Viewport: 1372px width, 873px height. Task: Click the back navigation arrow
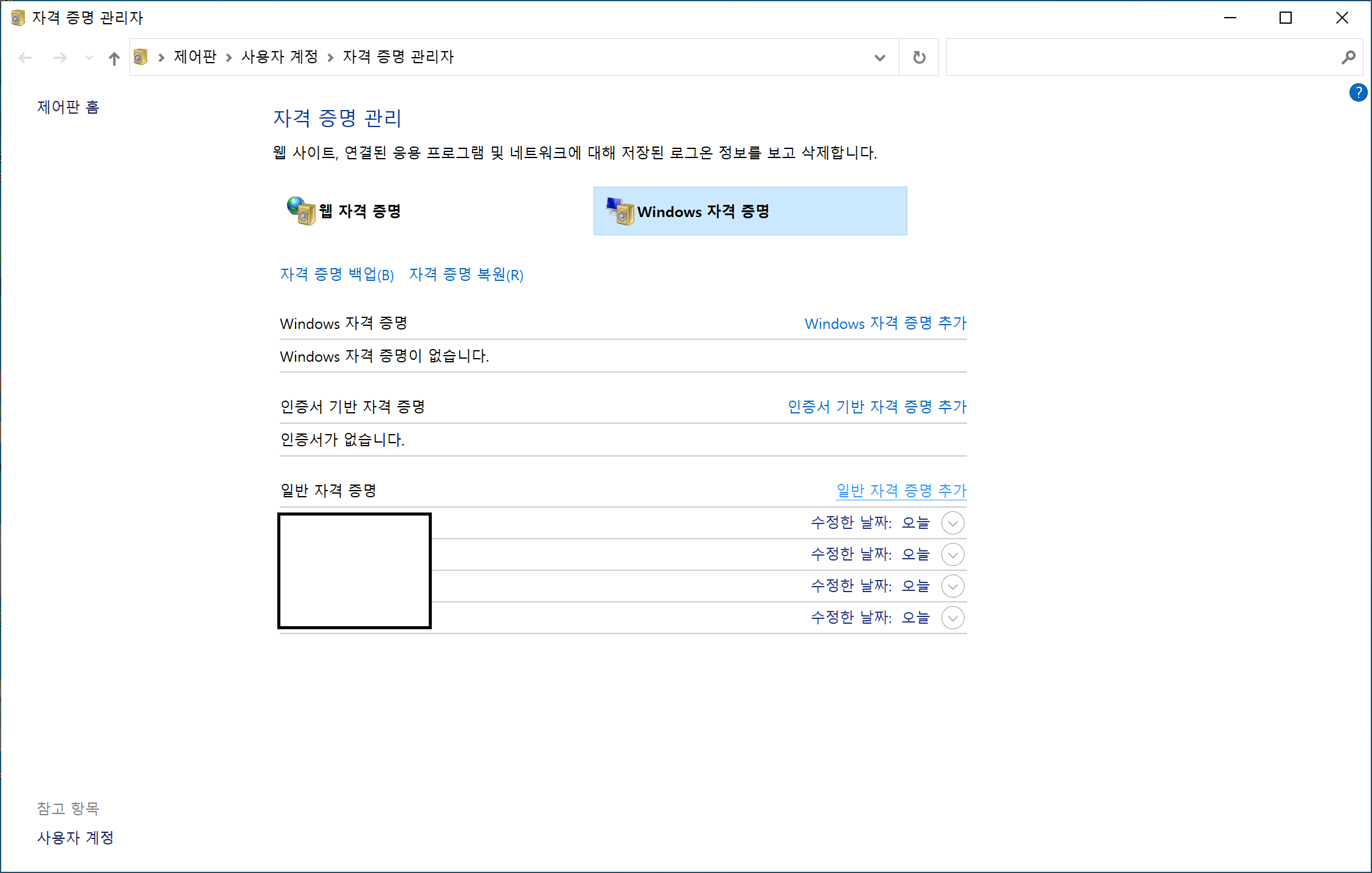coord(25,58)
